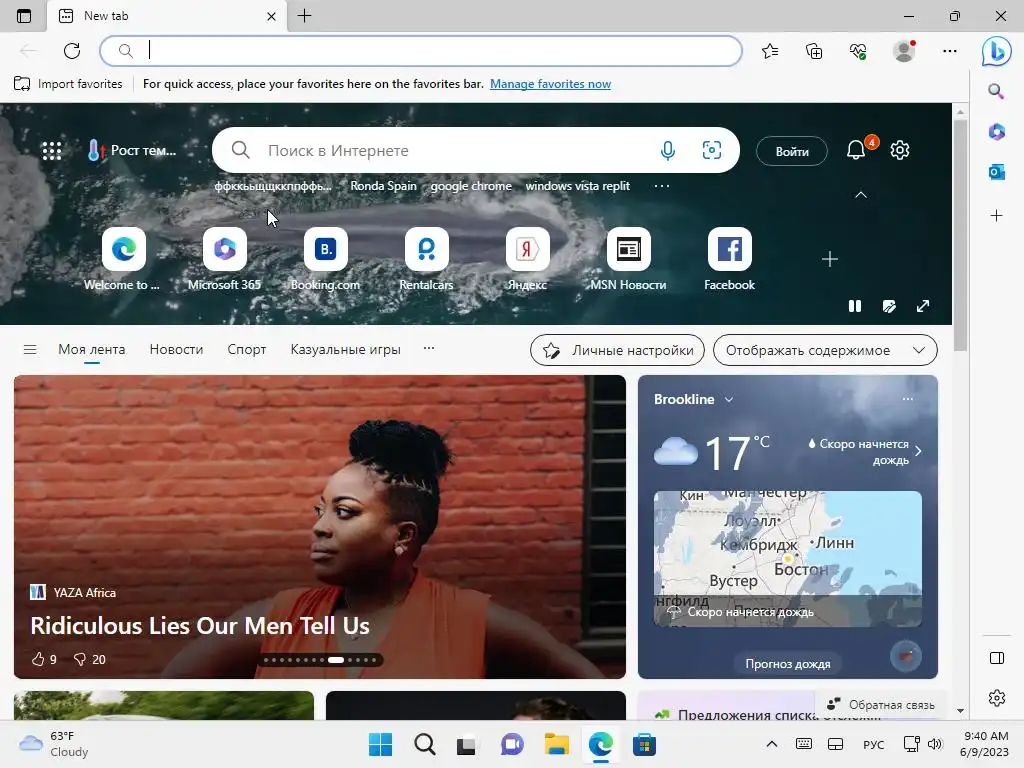Add a sidebar app with plus icon
The image size is (1024, 768).
(997, 216)
